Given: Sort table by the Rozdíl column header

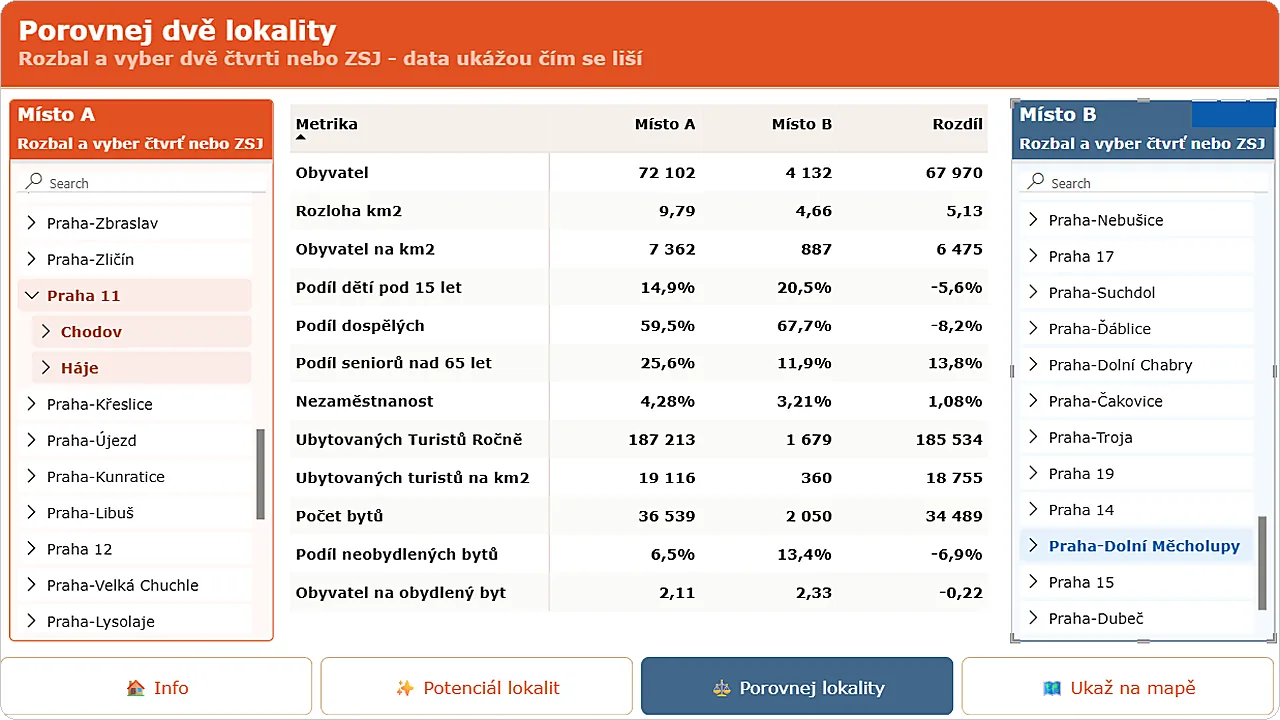Looking at the screenshot, I should point(957,124).
